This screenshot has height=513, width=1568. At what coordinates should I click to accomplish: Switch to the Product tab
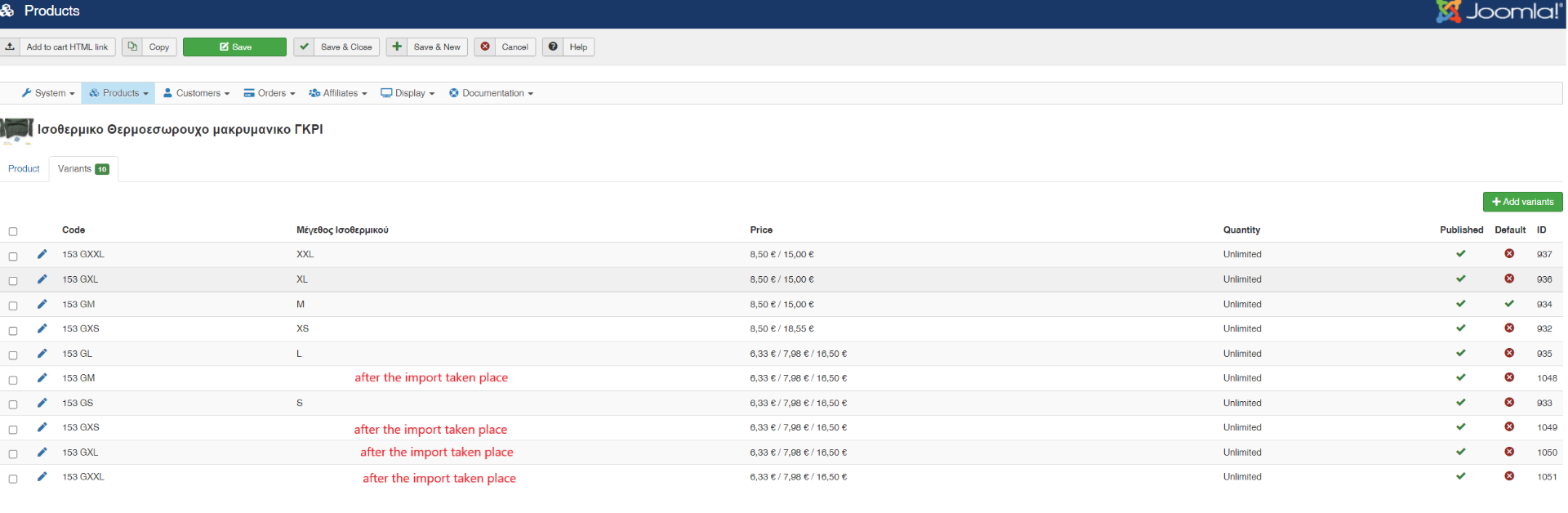click(x=24, y=169)
